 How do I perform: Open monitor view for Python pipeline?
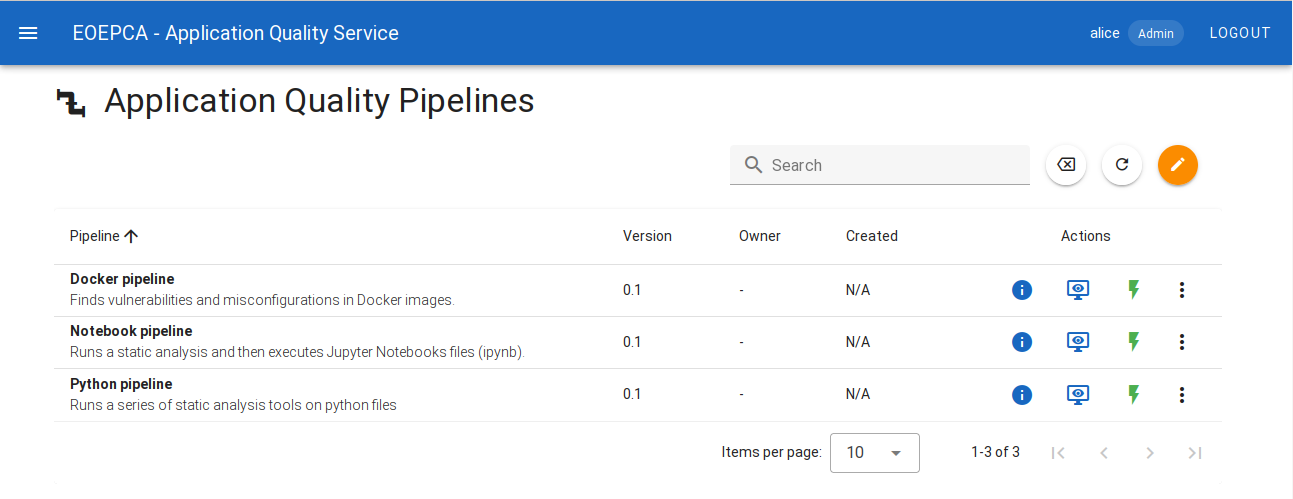[x=1078, y=395]
